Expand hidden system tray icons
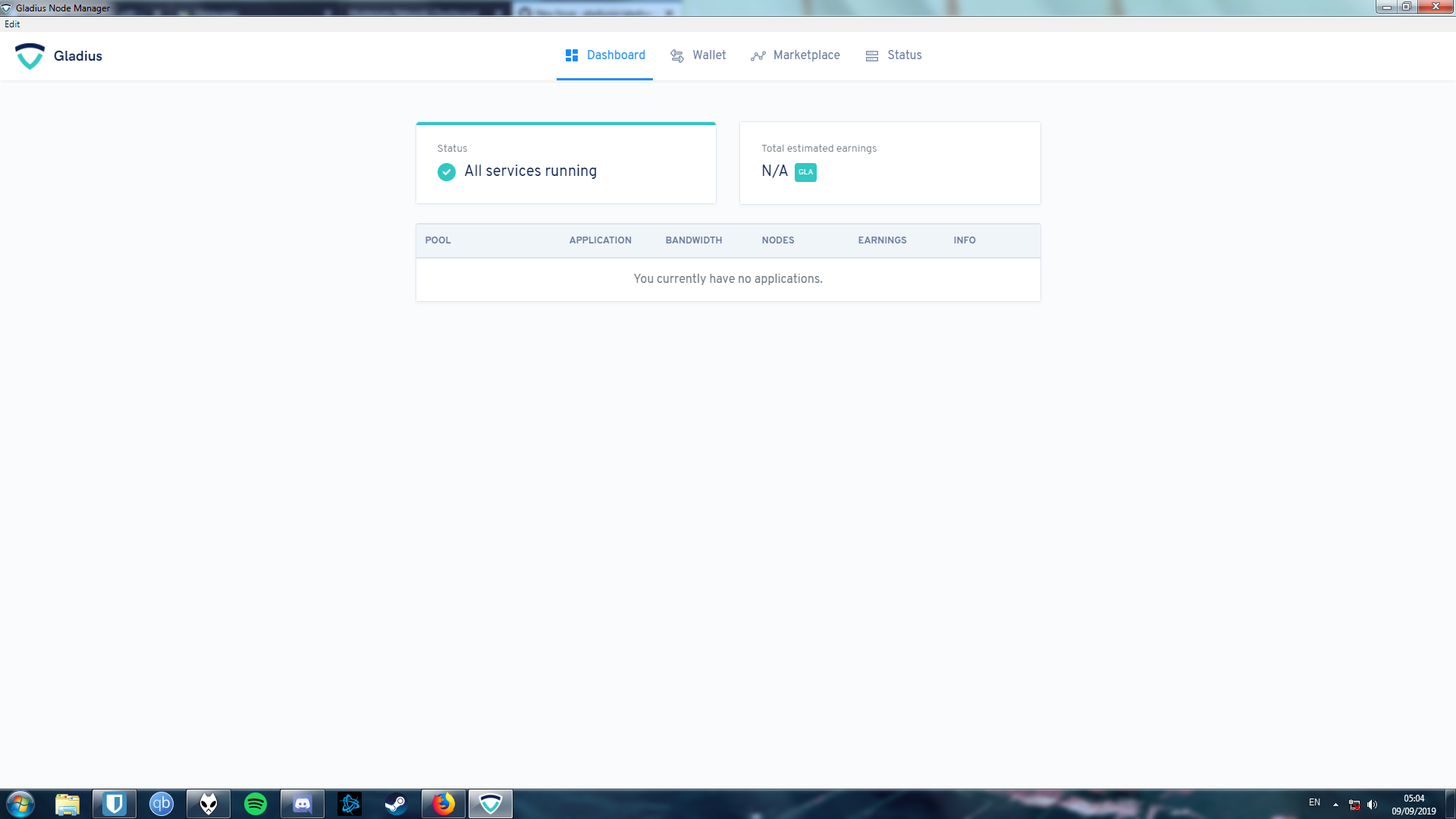 pos(1335,805)
